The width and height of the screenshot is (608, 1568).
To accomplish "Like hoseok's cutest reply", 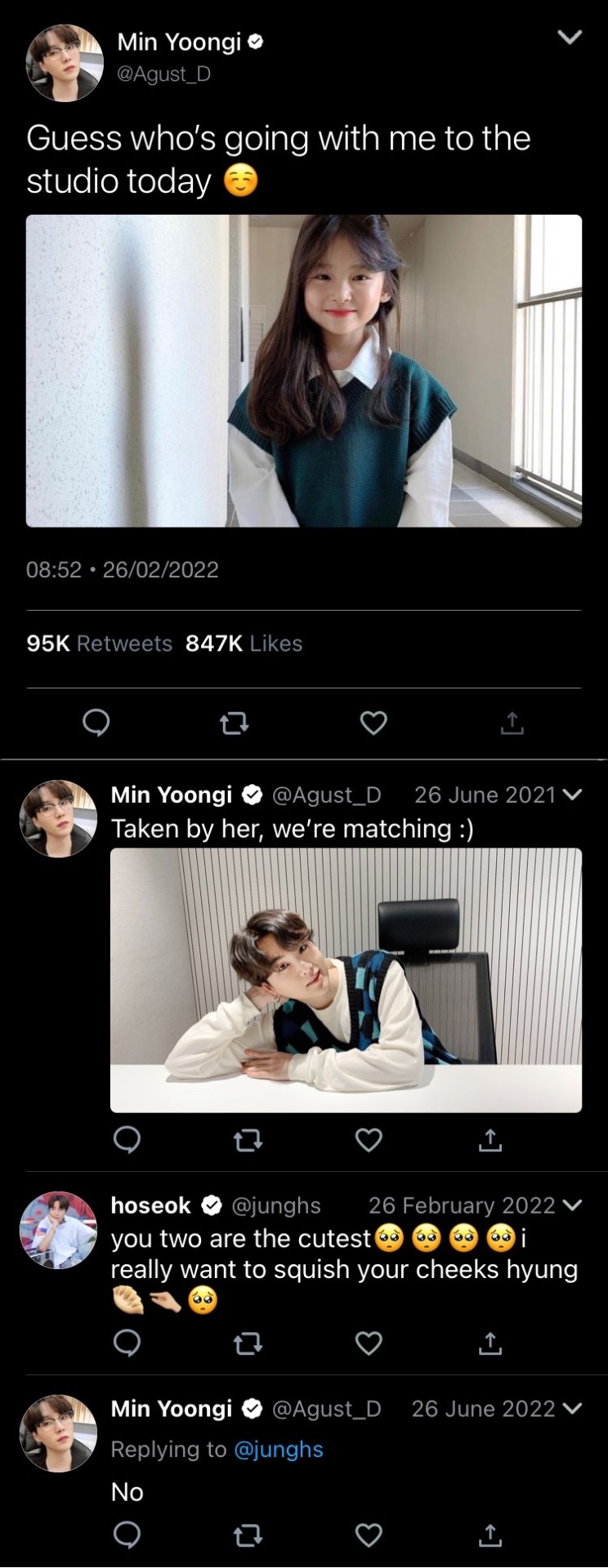I will 369,1343.
